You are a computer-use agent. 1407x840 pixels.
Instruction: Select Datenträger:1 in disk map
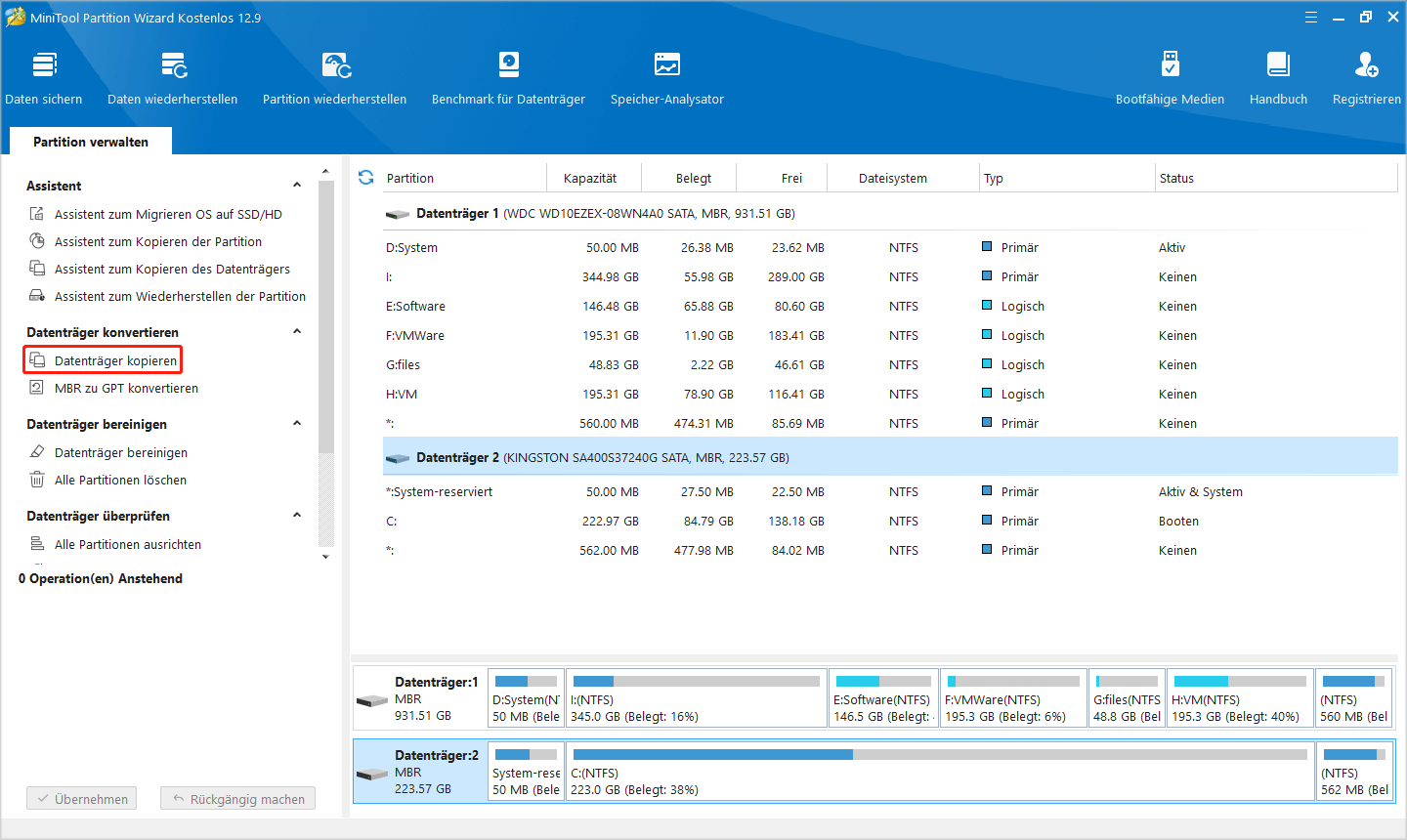click(x=420, y=697)
